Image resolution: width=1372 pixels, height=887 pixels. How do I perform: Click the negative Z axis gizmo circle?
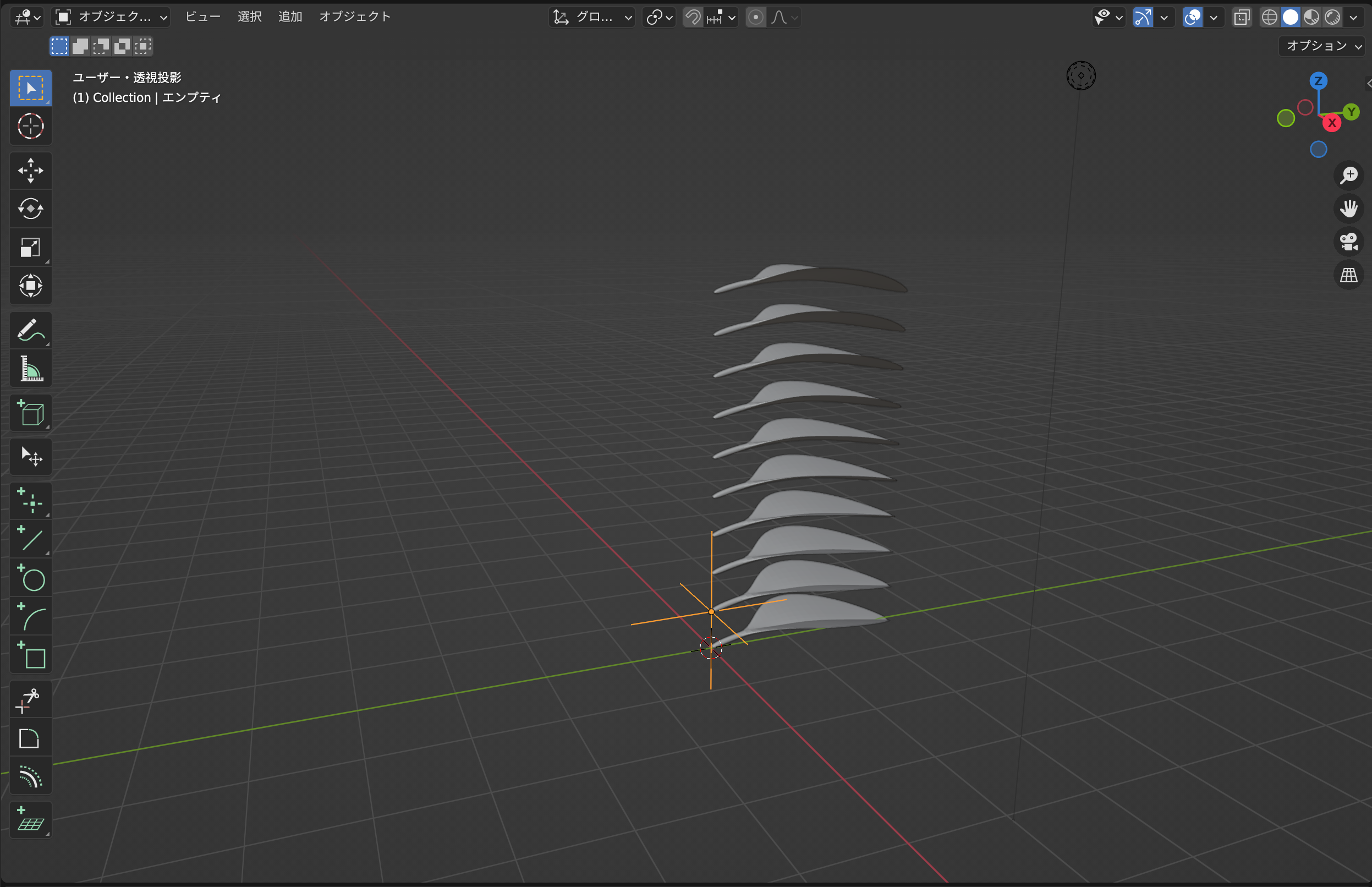coord(1319,149)
